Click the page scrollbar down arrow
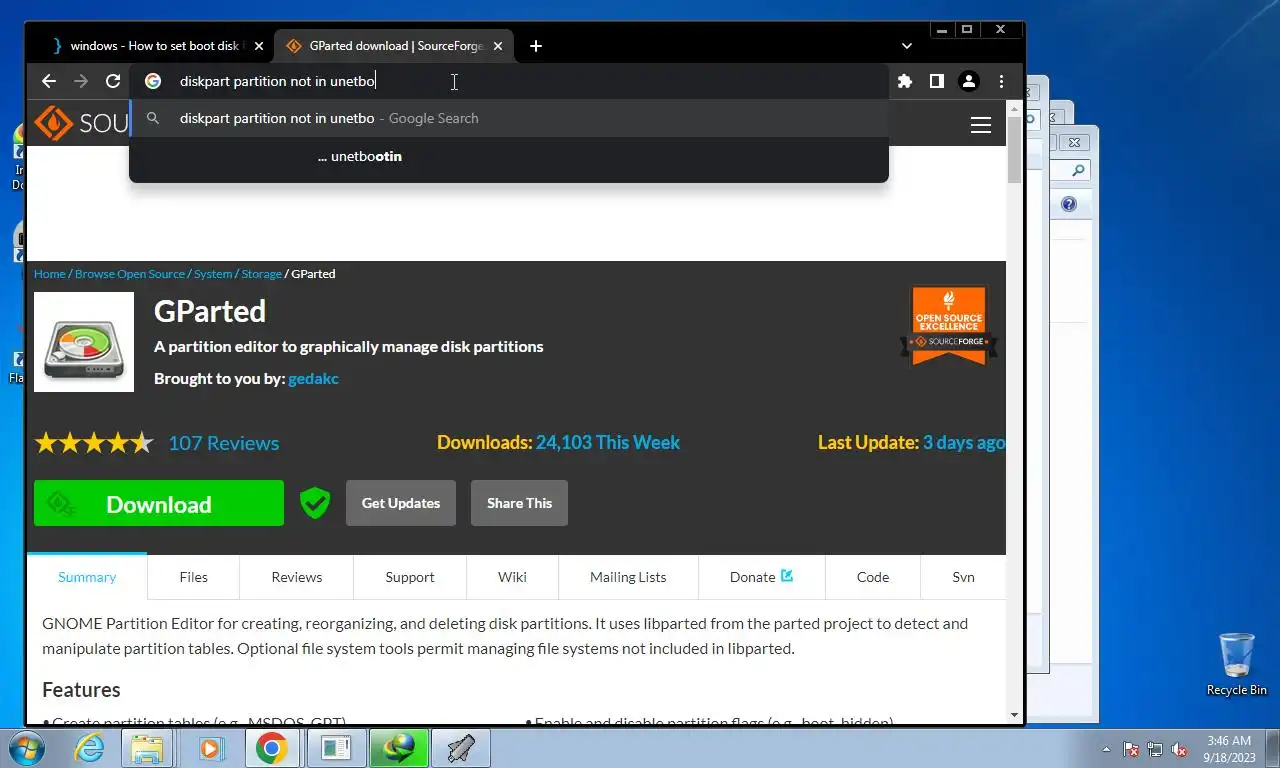The height and width of the screenshot is (768, 1280). (1015, 716)
